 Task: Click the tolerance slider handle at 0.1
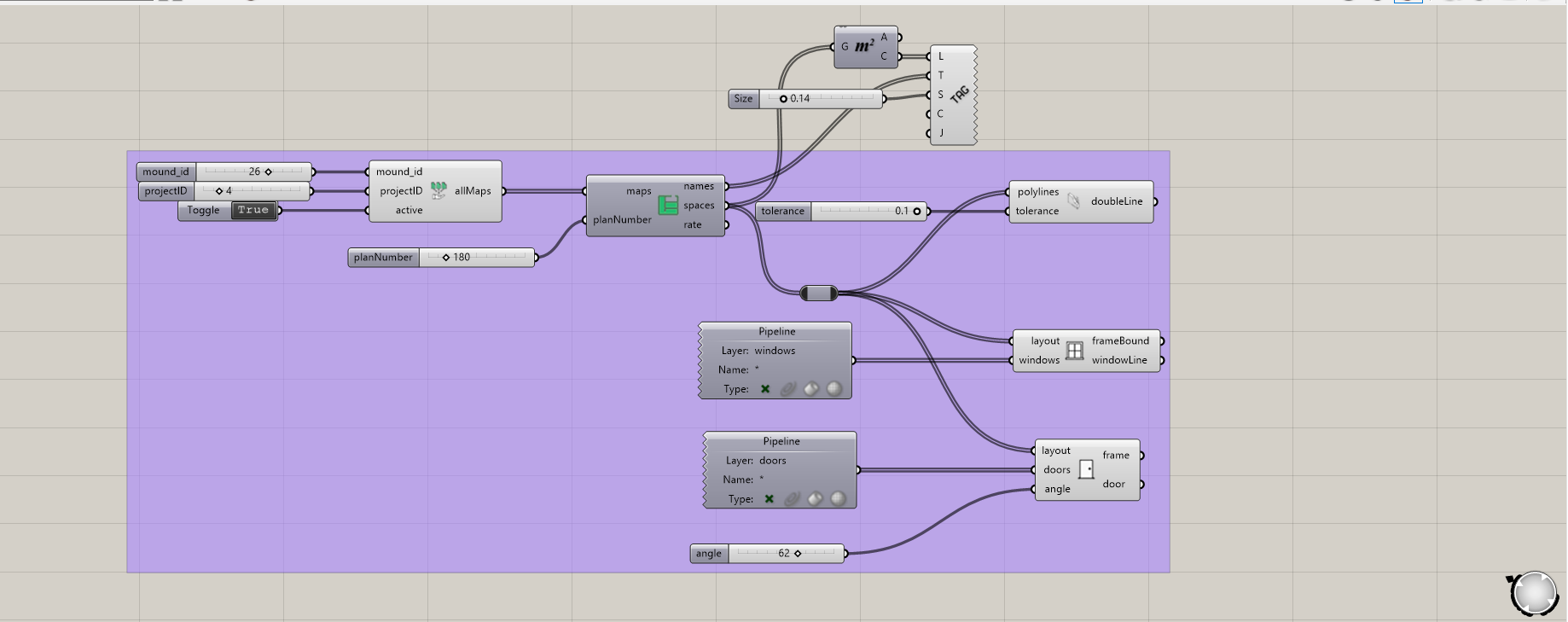point(917,211)
